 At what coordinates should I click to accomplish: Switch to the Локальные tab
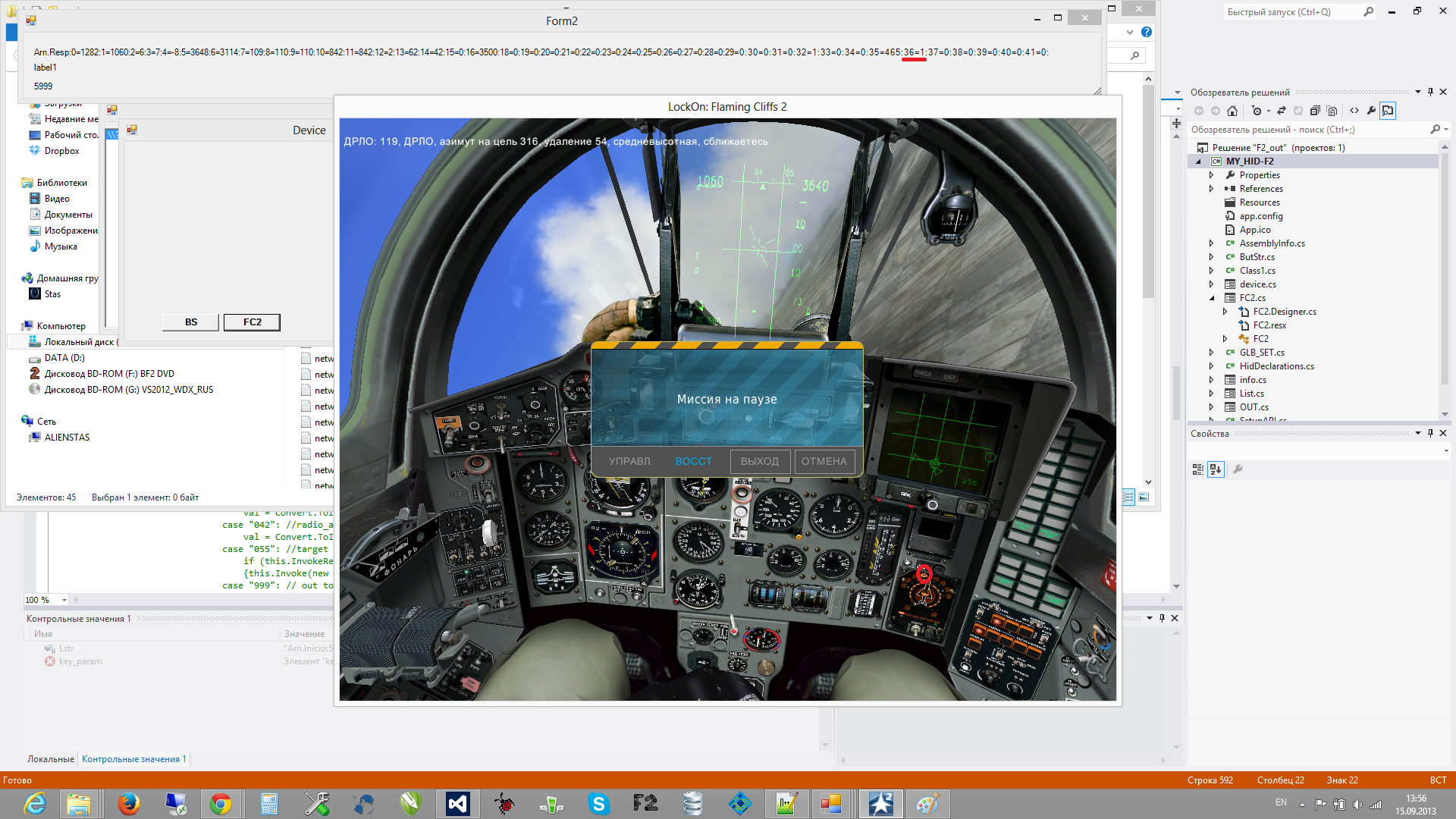pyautogui.click(x=51, y=759)
